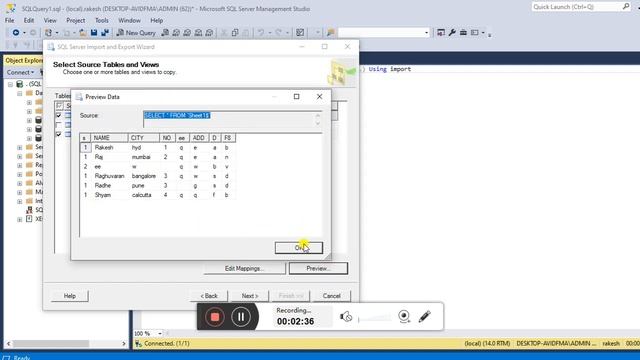Click the Next > wizard button

coord(250,296)
